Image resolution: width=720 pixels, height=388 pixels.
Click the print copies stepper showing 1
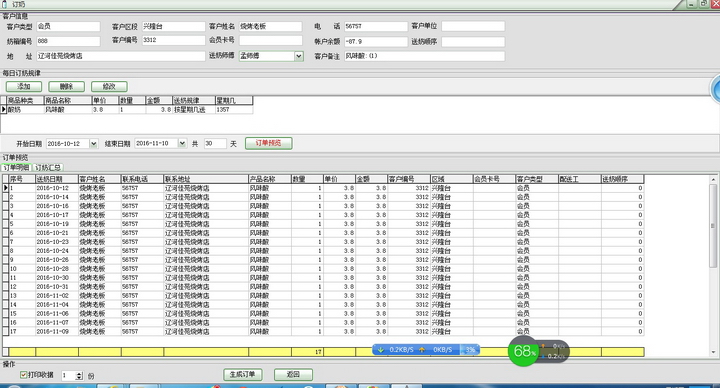72,376
